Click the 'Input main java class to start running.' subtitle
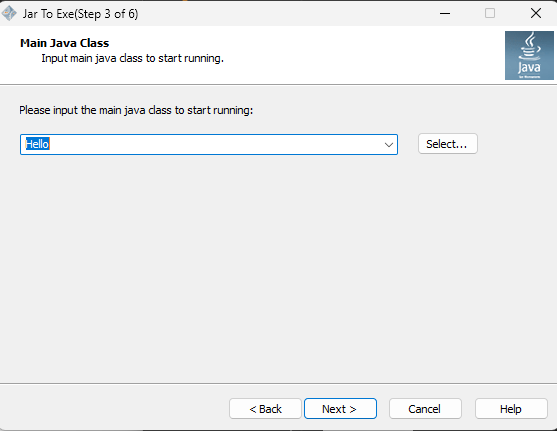The width and height of the screenshot is (557, 431). pyautogui.click(x=133, y=58)
